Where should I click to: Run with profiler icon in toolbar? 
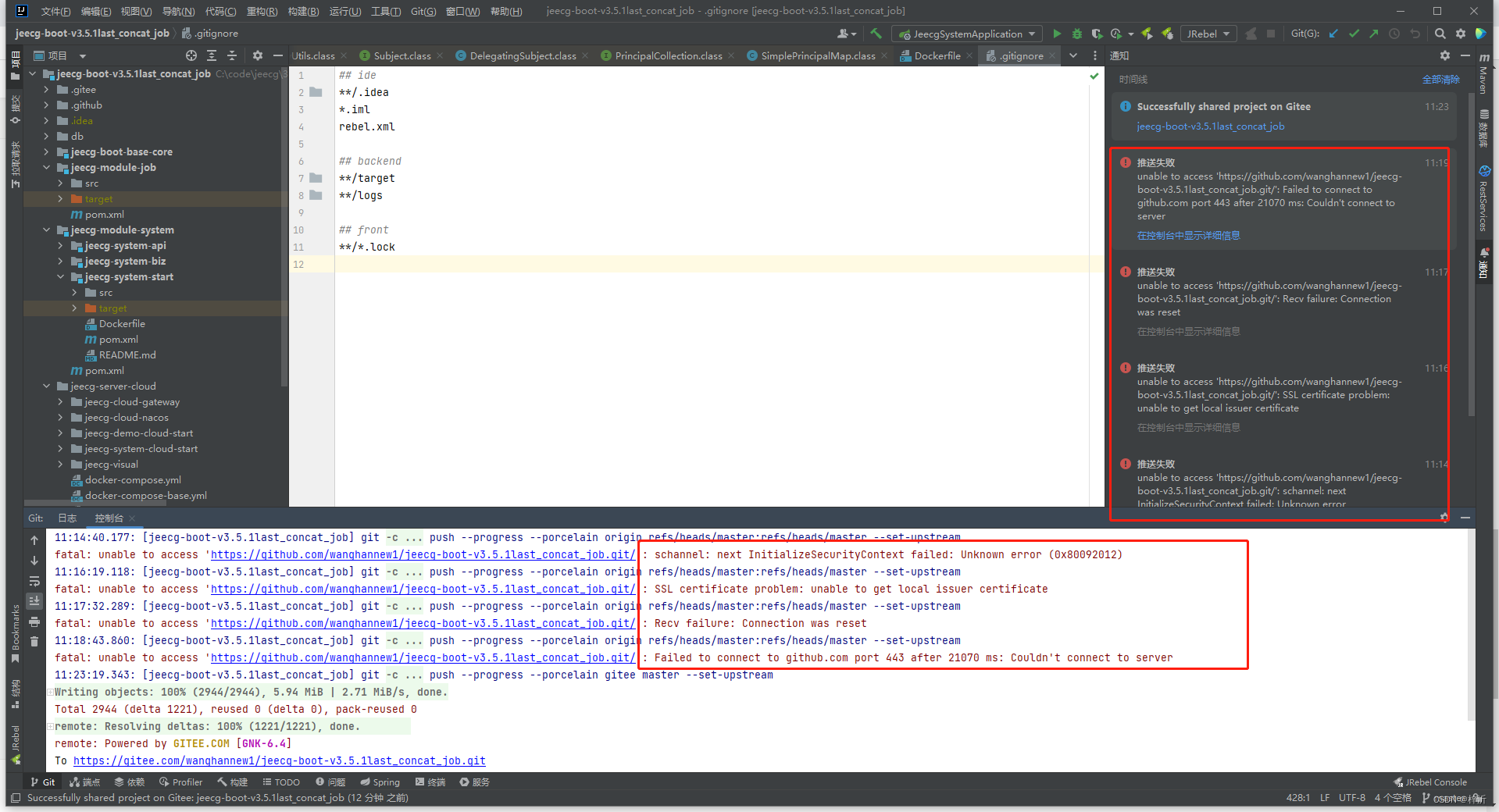1116,34
